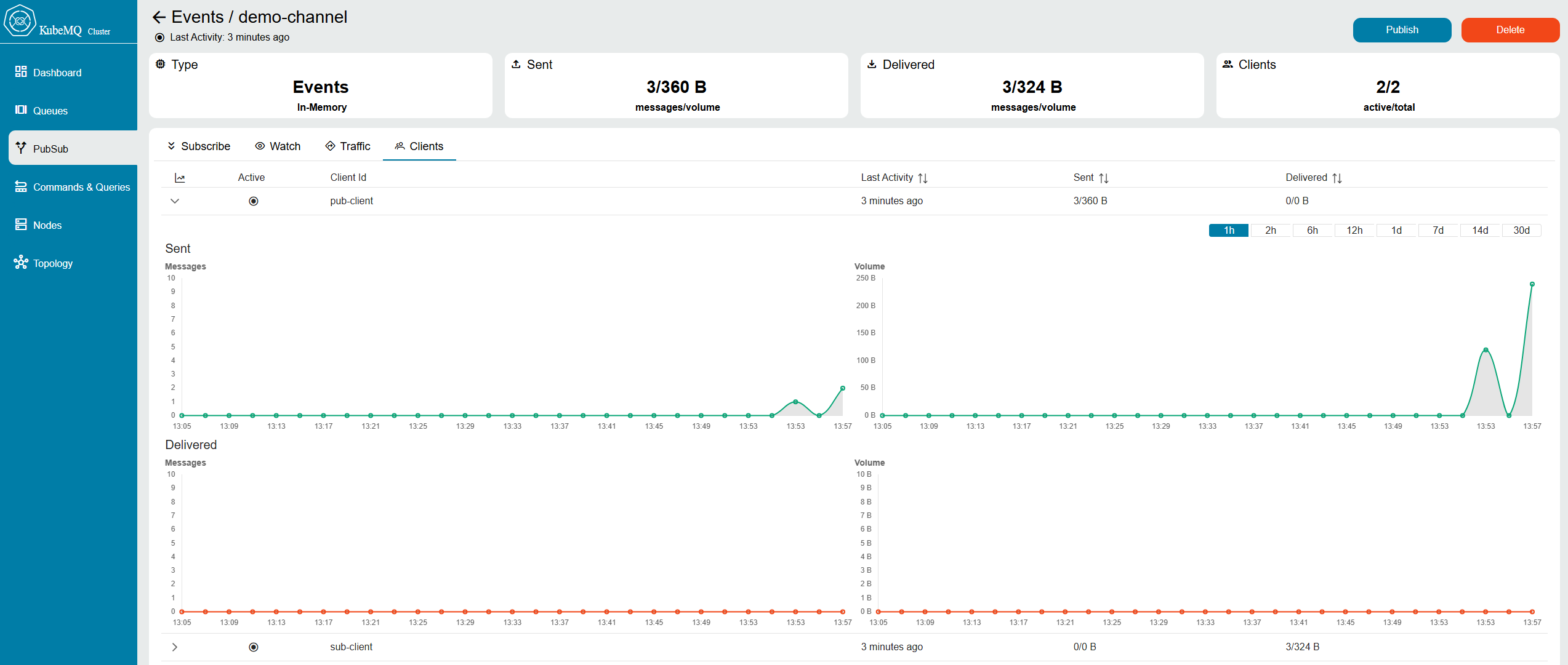Click the peak point on Sent Volume chart
The width and height of the screenshot is (1568, 665).
pos(1532,284)
